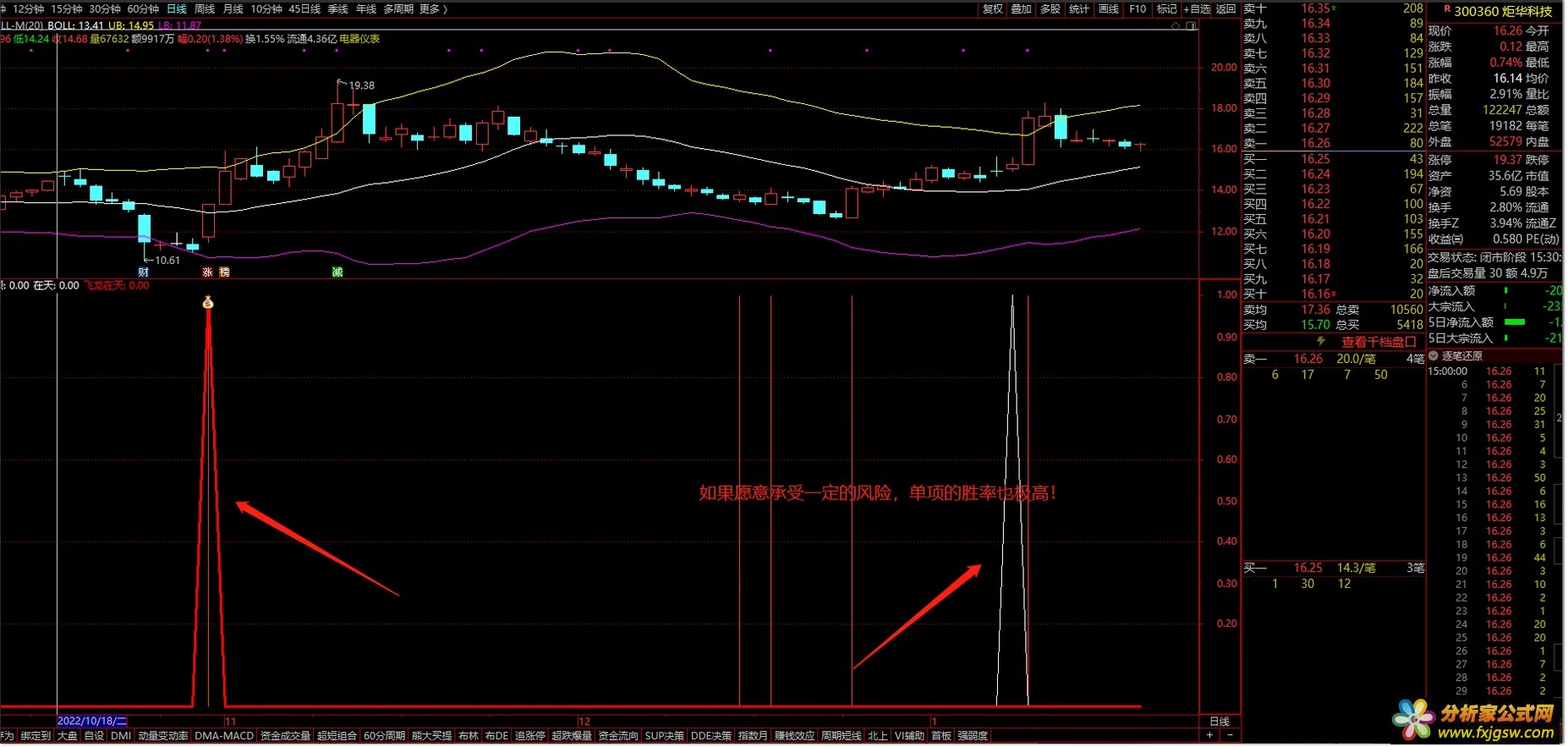This screenshot has width=1568, height=747.
Task: Click the lightning icon beside 查看千档盘口
Action: pyautogui.click(x=1321, y=342)
